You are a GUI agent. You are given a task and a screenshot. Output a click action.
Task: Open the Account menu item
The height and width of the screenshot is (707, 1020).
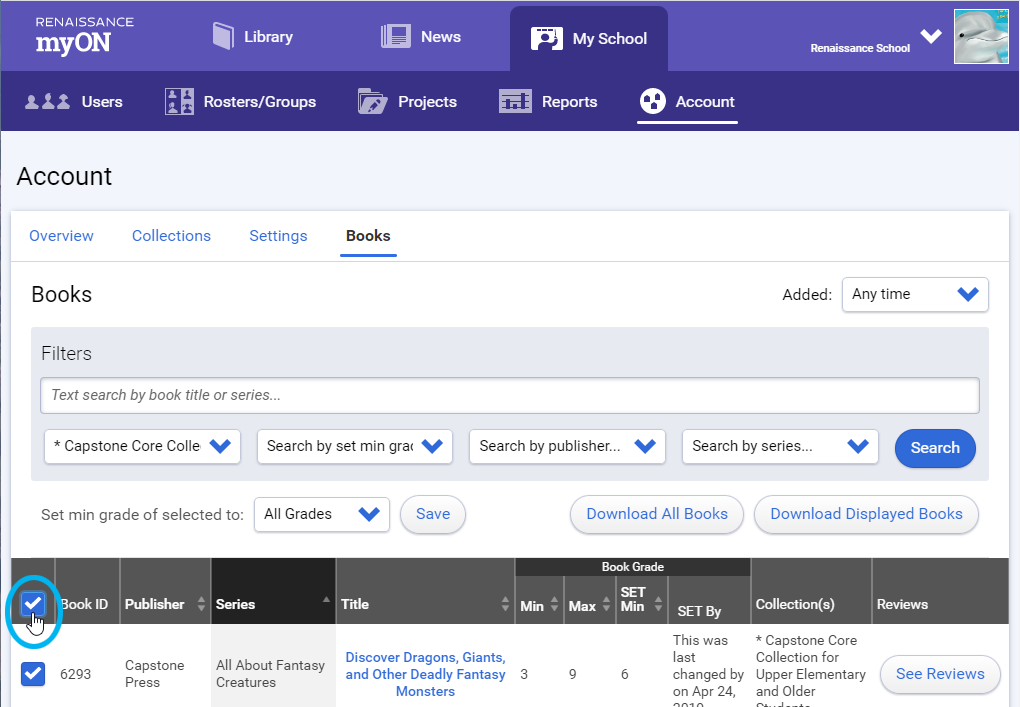(687, 102)
